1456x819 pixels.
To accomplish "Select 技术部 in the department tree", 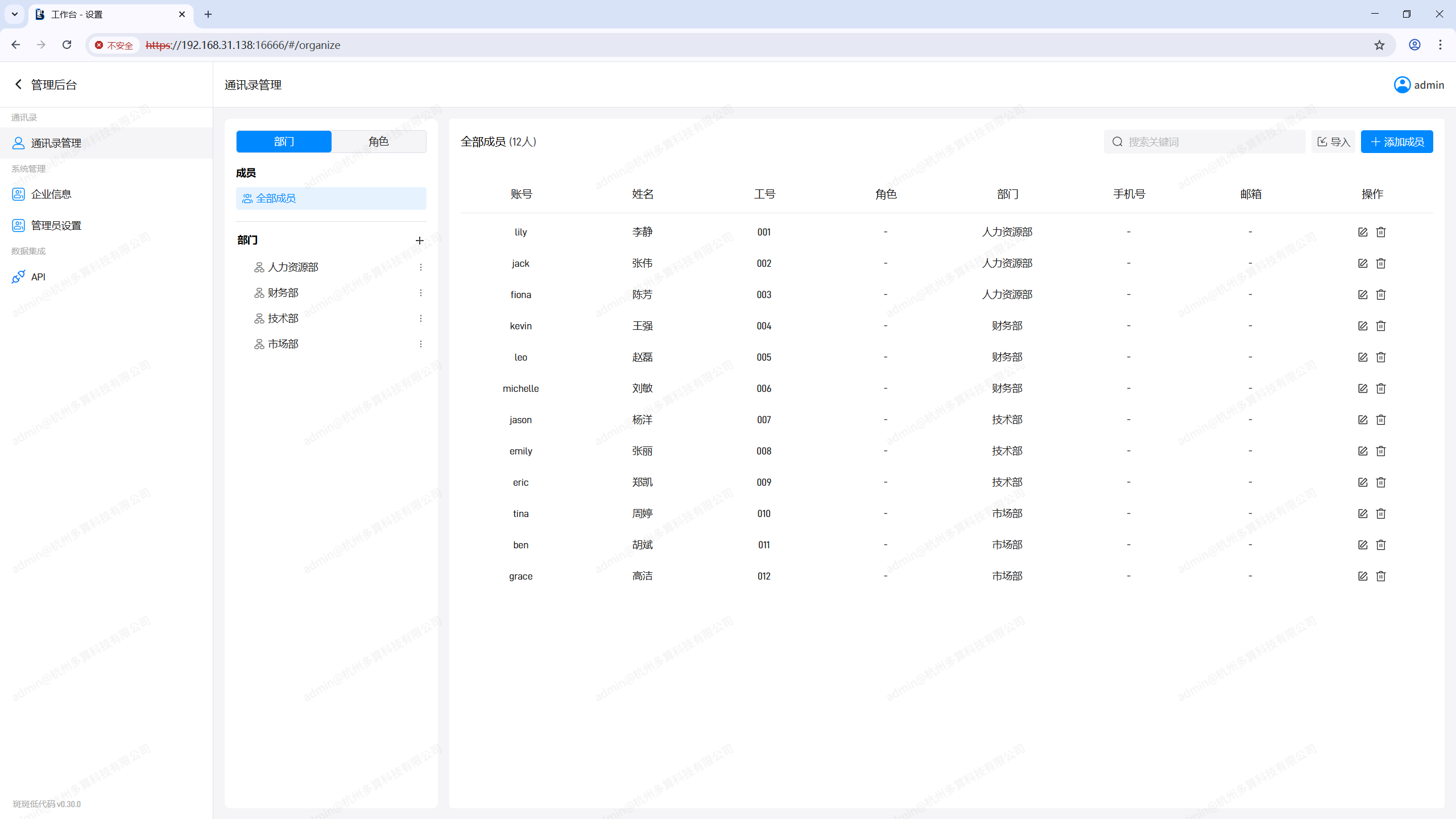I will pyautogui.click(x=283, y=318).
